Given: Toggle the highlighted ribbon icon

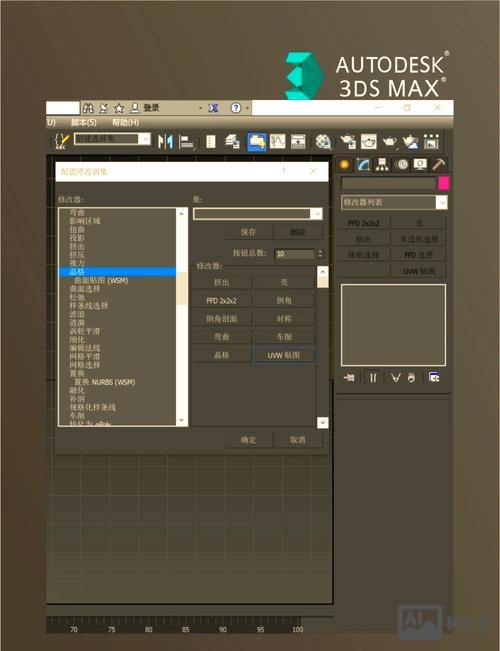Looking at the screenshot, I should click(x=257, y=142).
